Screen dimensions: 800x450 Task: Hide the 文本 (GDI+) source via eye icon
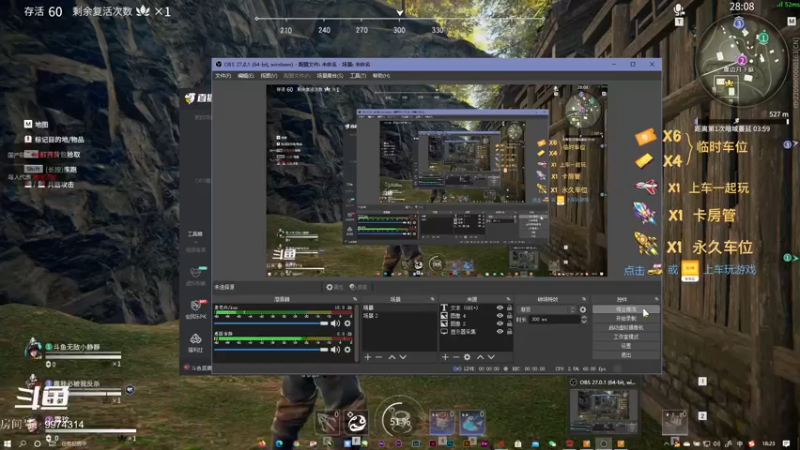click(500, 308)
